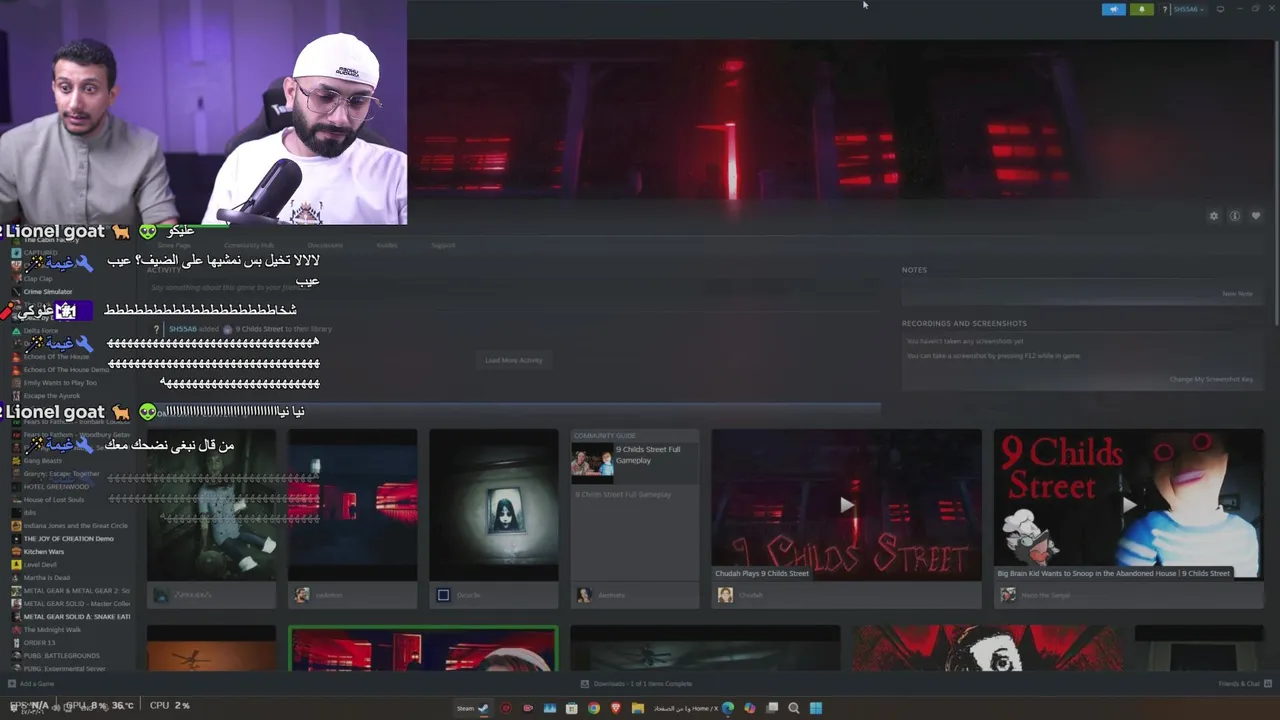Open the Downloads status at the bottom
Viewport: 1280px width, 720px height.
click(x=636, y=684)
